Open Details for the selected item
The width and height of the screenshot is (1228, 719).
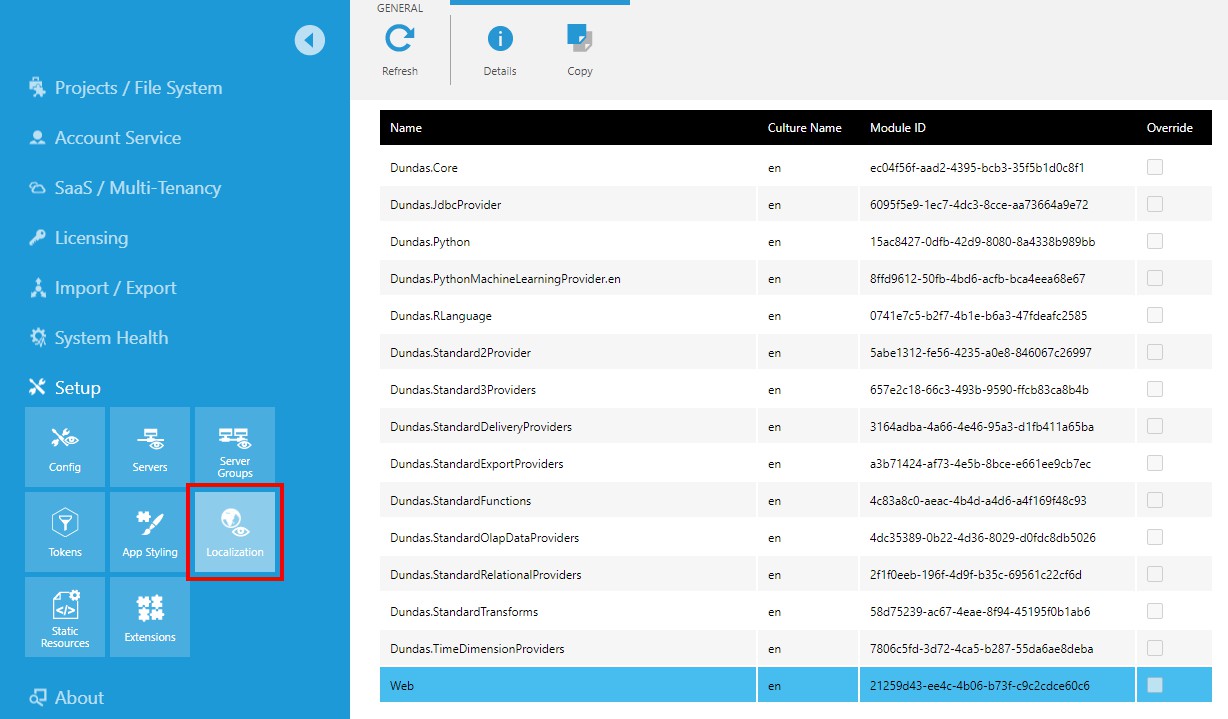click(499, 45)
